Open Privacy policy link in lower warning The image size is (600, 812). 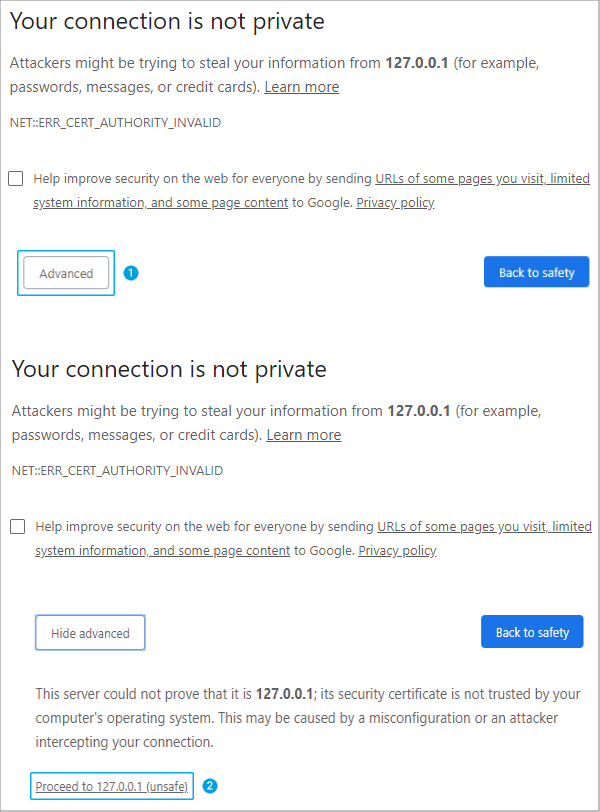pyautogui.click(x=397, y=550)
